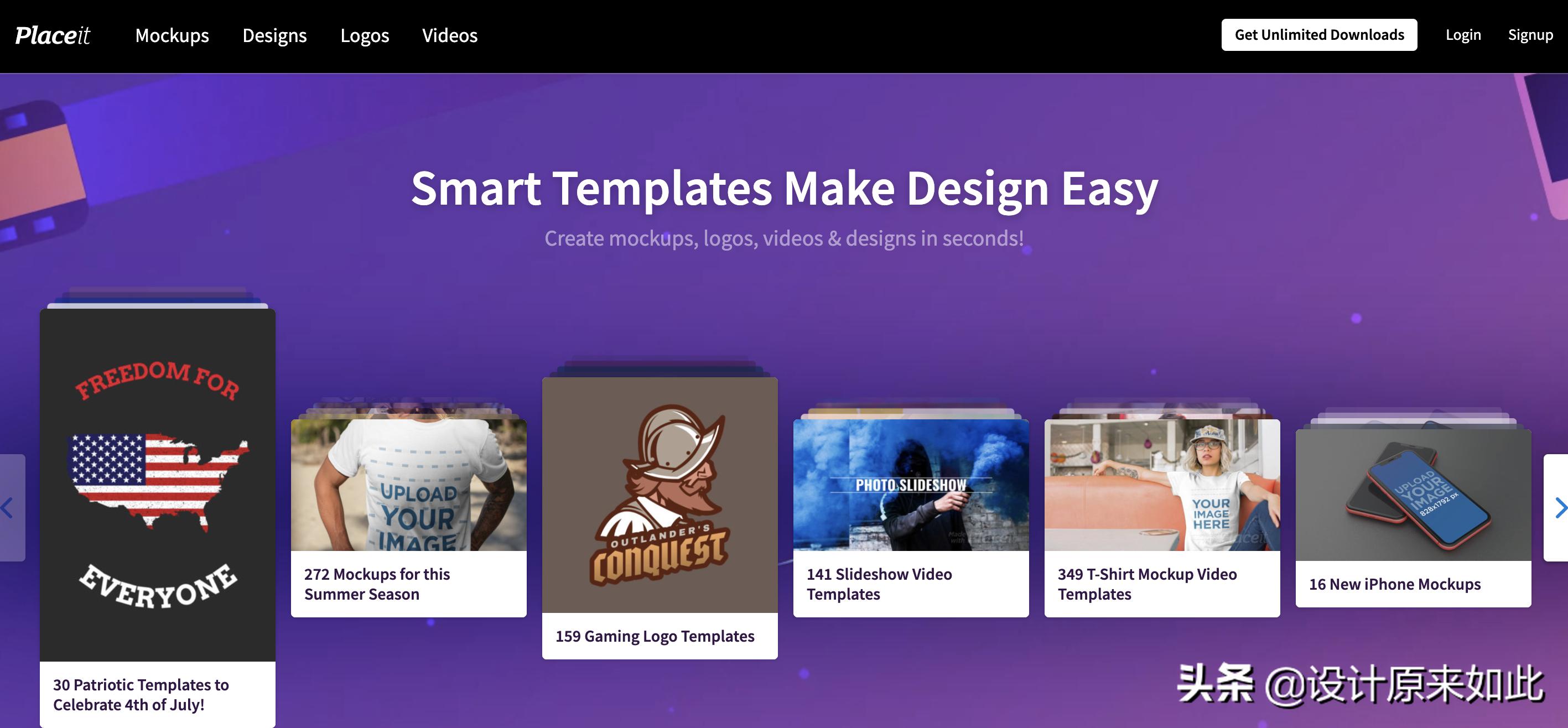
Task: Open the Mockups menu
Action: tap(172, 35)
